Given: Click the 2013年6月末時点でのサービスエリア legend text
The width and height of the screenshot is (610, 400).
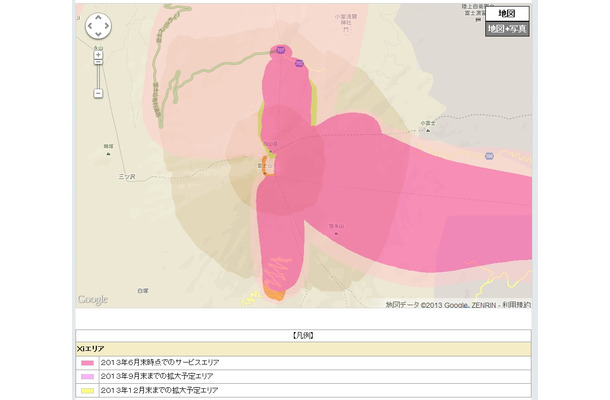Looking at the screenshot, I should point(160,363).
